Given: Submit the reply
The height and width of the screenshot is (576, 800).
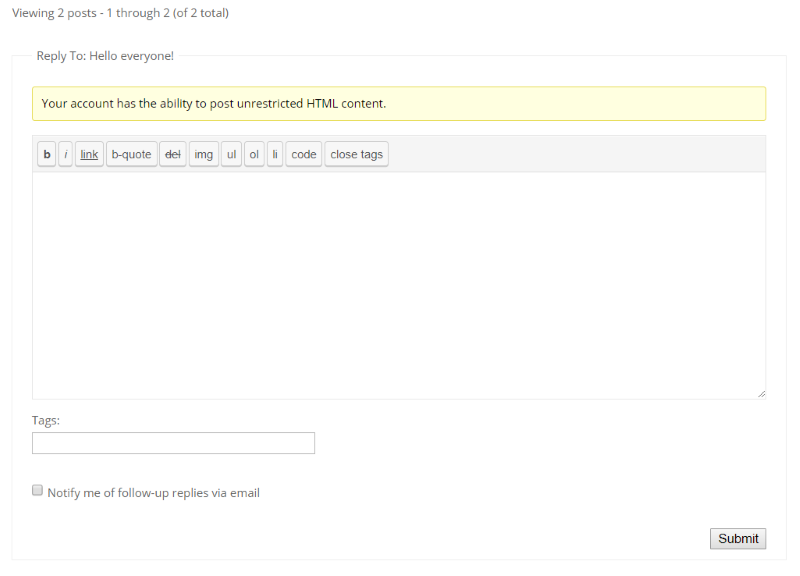Looking at the screenshot, I should point(738,539).
